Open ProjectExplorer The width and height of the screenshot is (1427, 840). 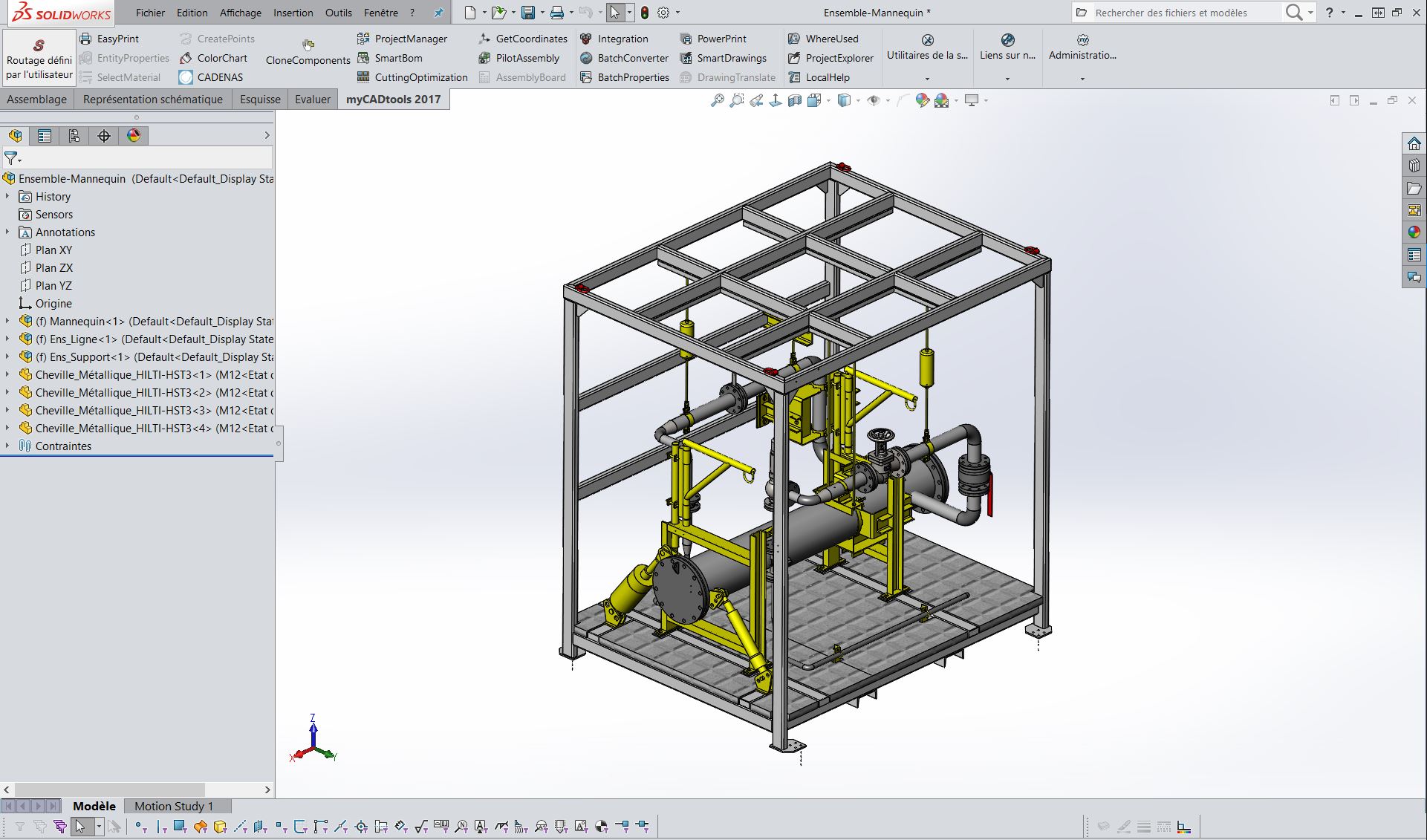coord(830,58)
